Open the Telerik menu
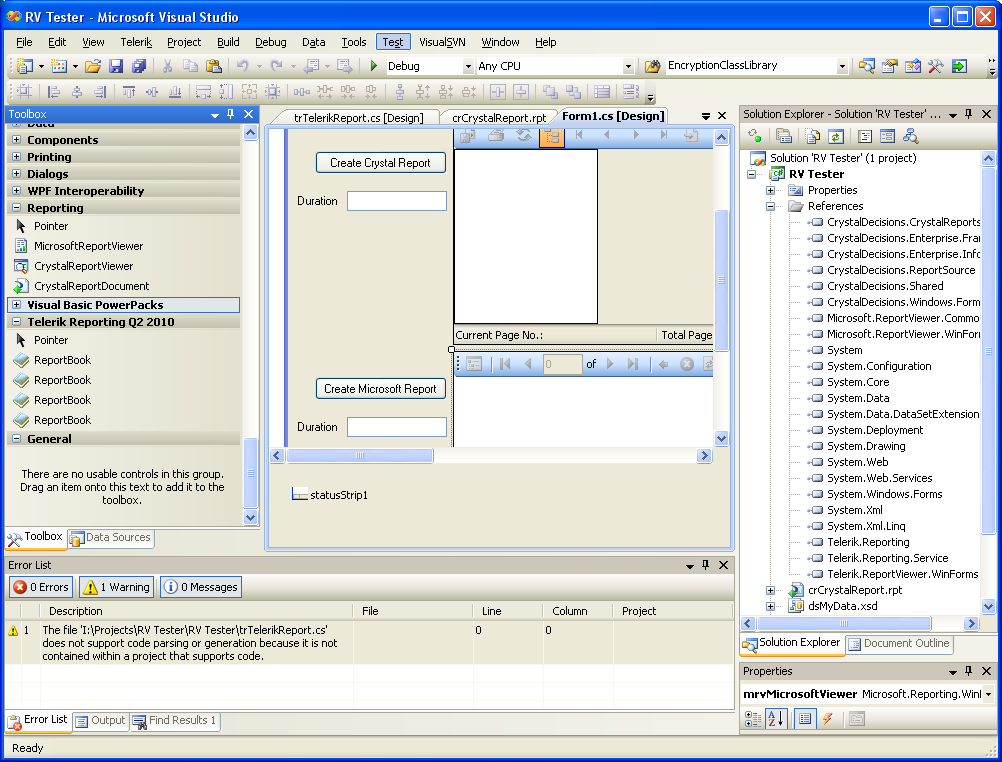The height and width of the screenshot is (762, 1002). point(136,42)
